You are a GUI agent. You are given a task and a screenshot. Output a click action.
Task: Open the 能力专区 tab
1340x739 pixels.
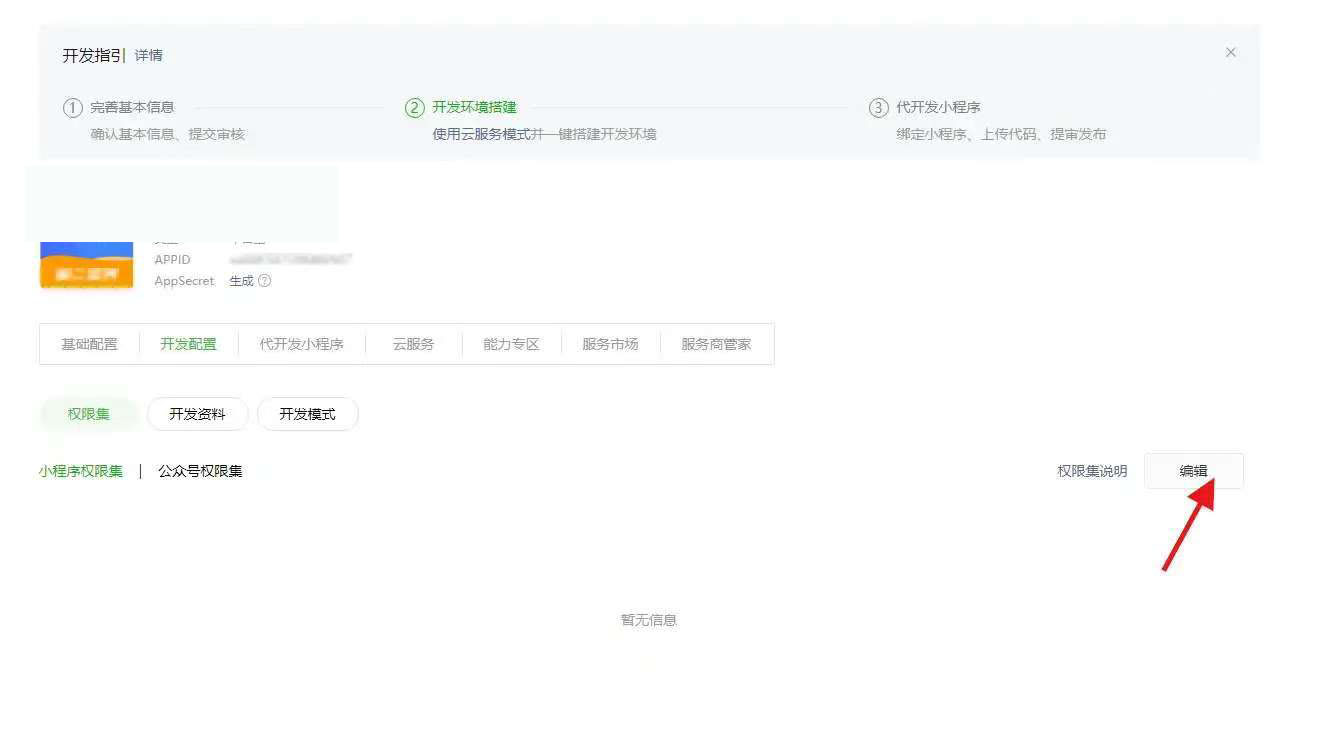pyautogui.click(x=511, y=344)
